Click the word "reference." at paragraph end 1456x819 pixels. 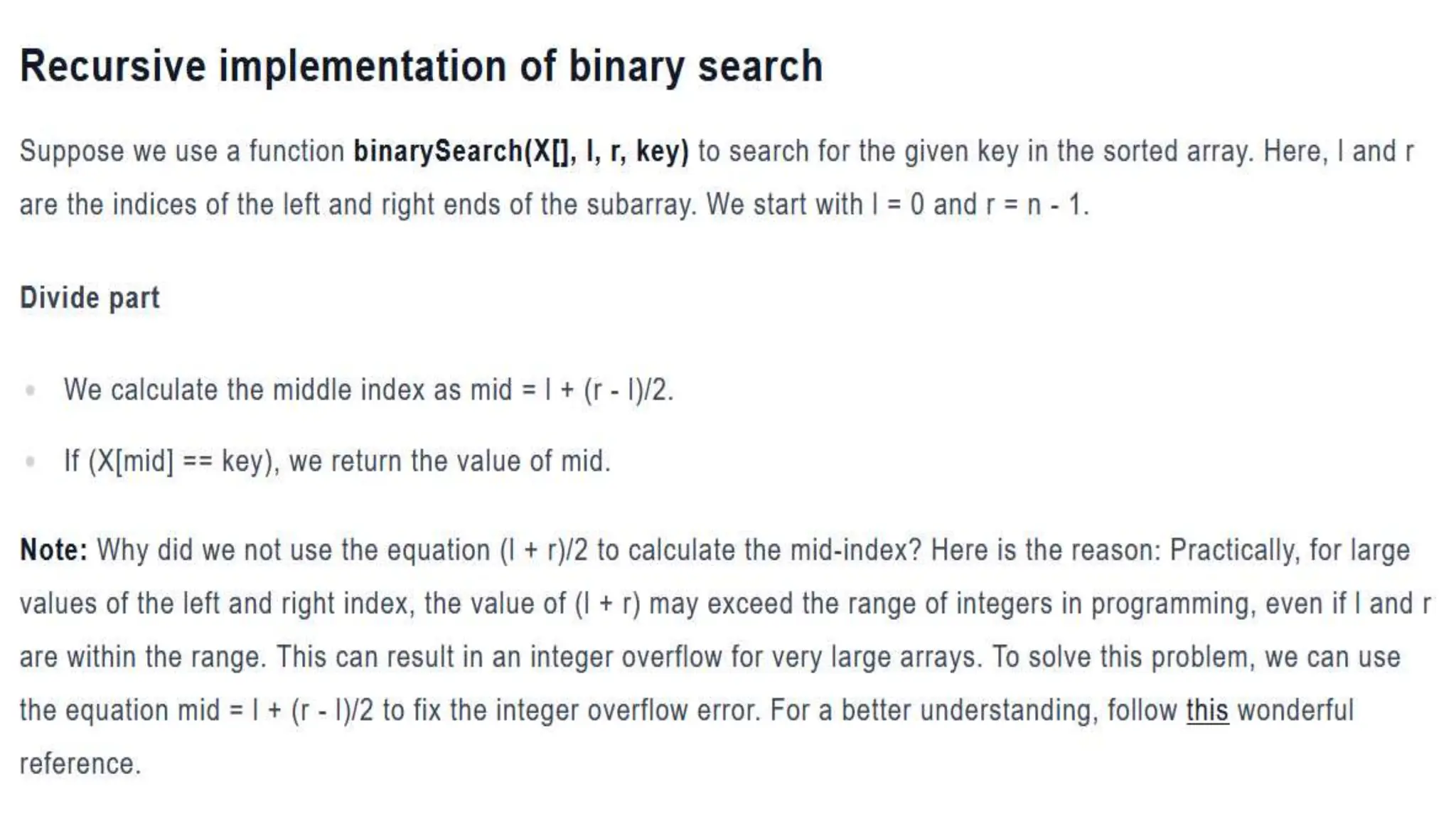(x=80, y=764)
